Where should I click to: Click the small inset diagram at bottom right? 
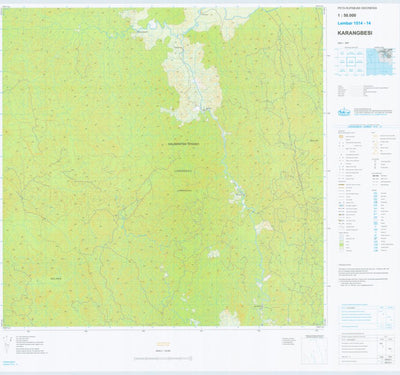314,349
